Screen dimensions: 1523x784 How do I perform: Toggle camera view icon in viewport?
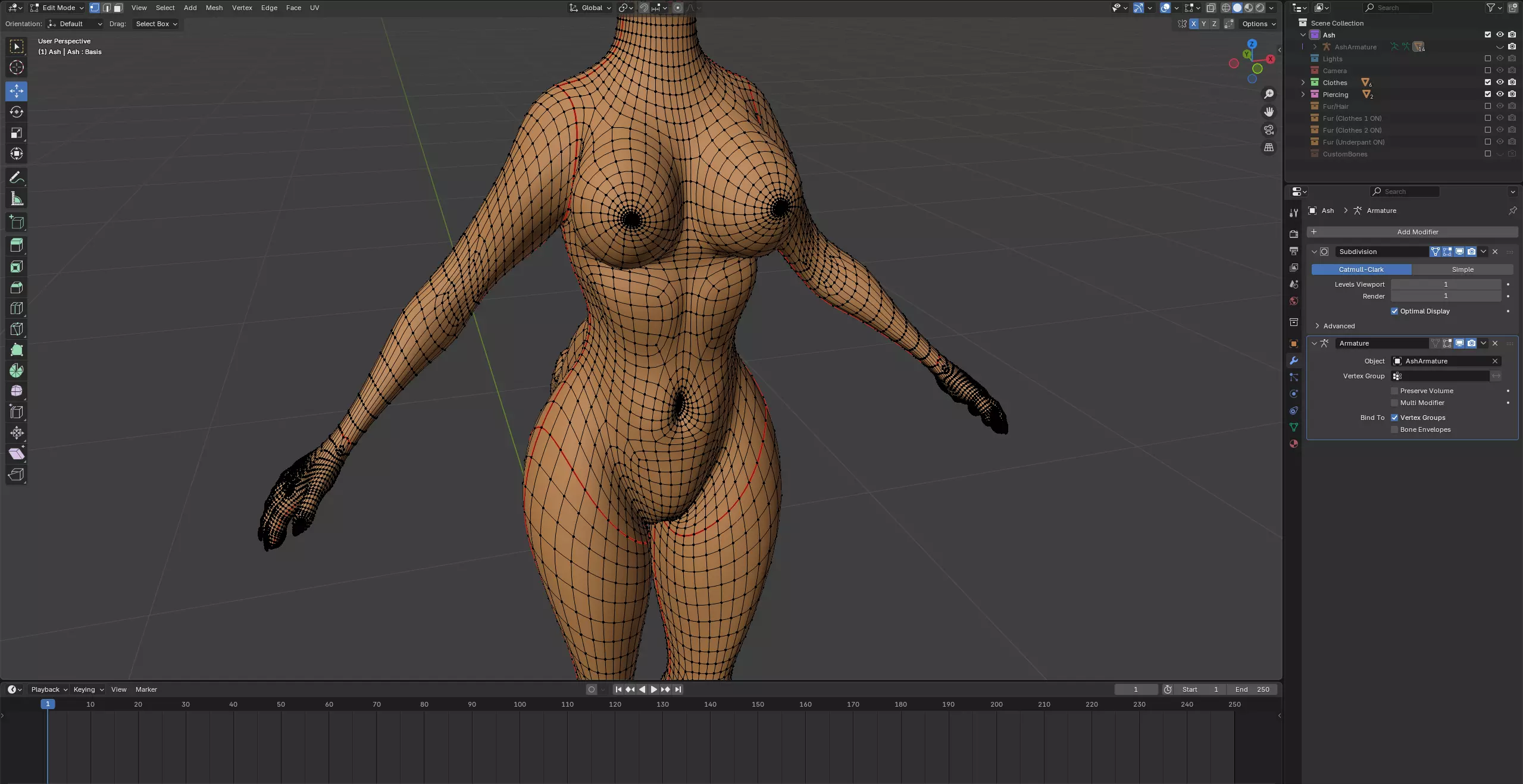click(1269, 130)
